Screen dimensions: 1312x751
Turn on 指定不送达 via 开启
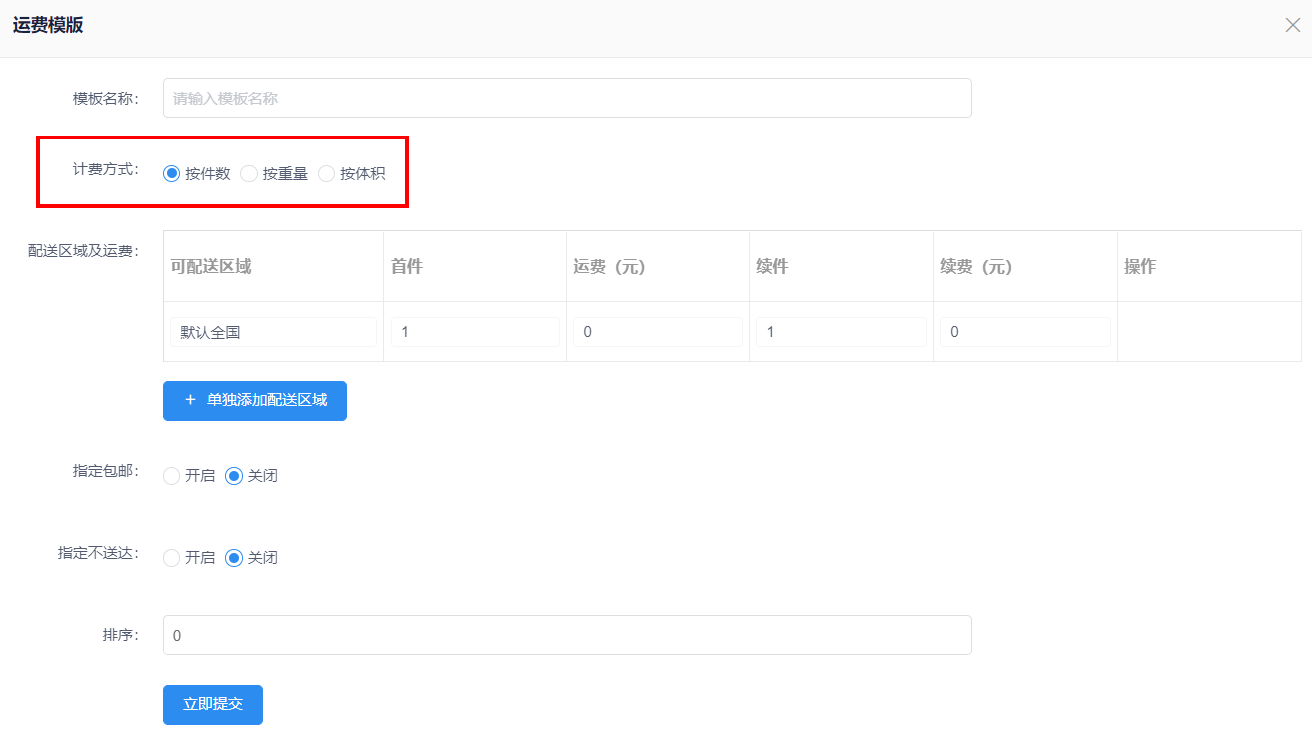coord(172,558)
